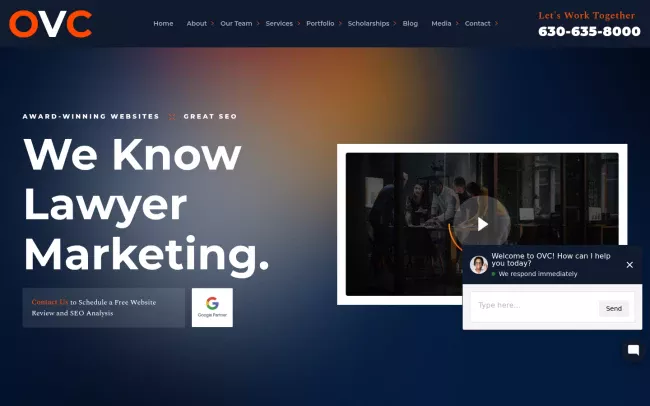The image size is (650, 406).
Task: Expand the Our Team submenu chevron
Action: 258,24
